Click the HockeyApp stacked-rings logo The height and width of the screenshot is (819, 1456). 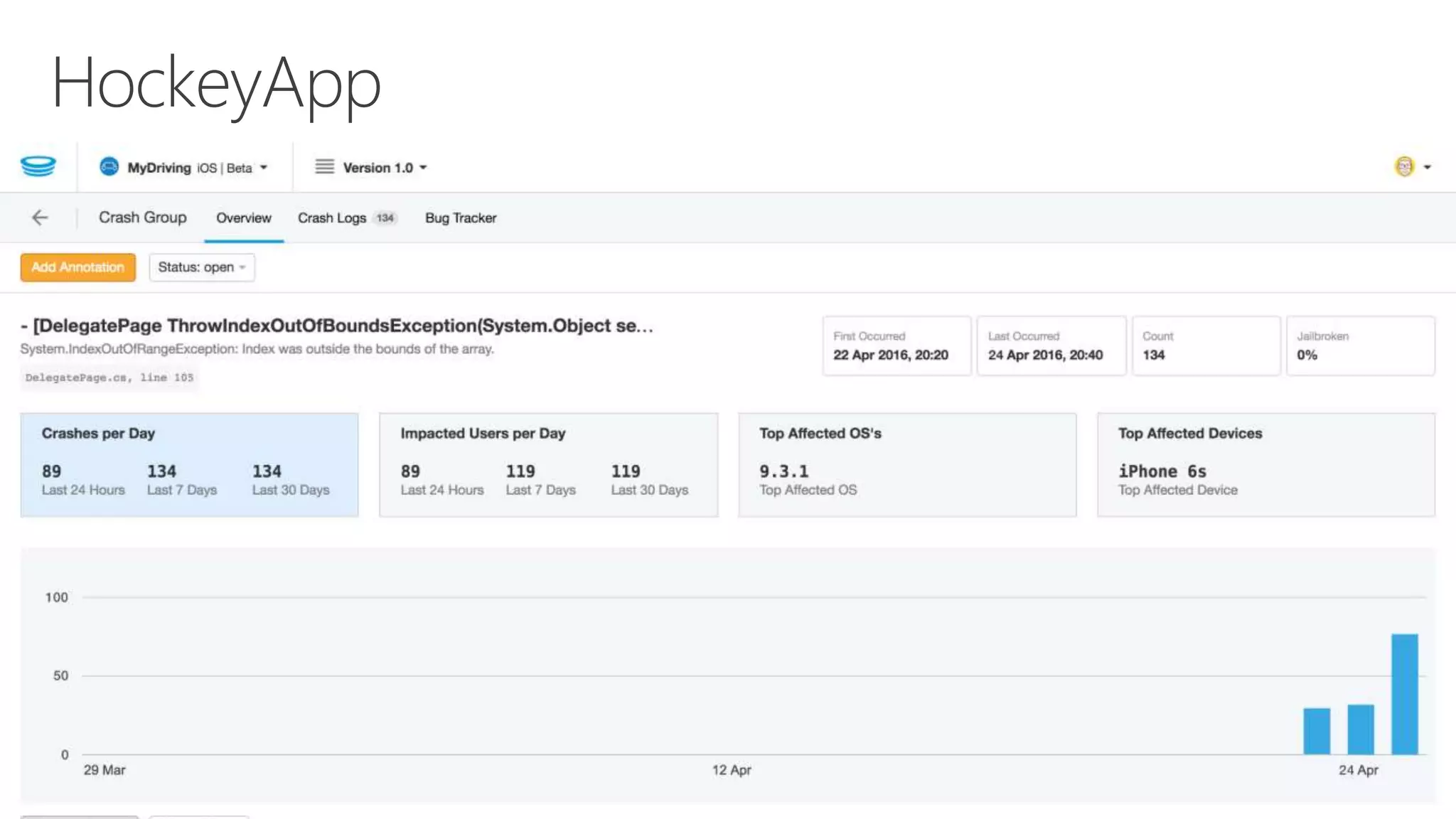pos(38,166)
